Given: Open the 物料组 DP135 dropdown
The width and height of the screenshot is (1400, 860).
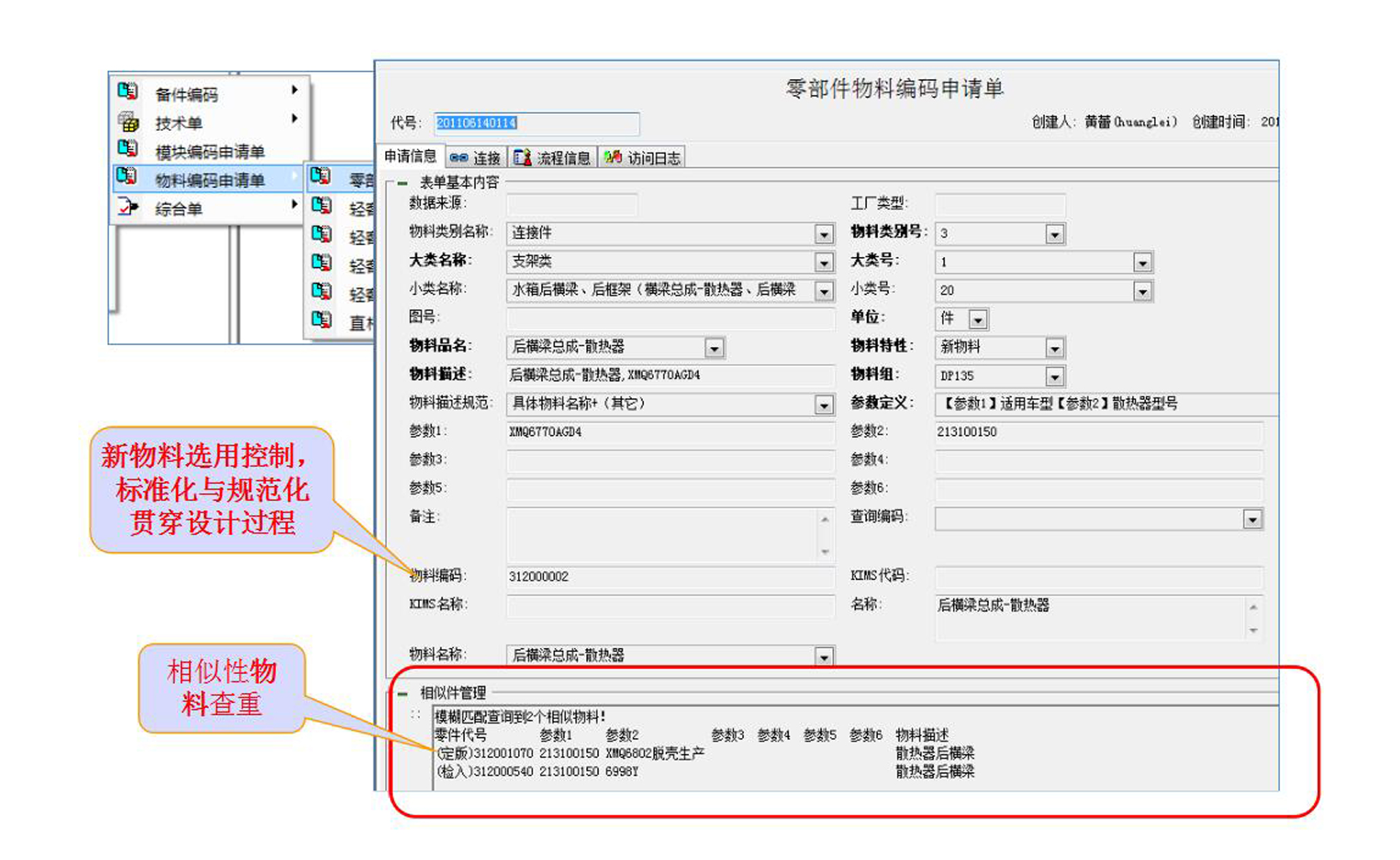Looking at the screenshot, I should pos(1054,377).
